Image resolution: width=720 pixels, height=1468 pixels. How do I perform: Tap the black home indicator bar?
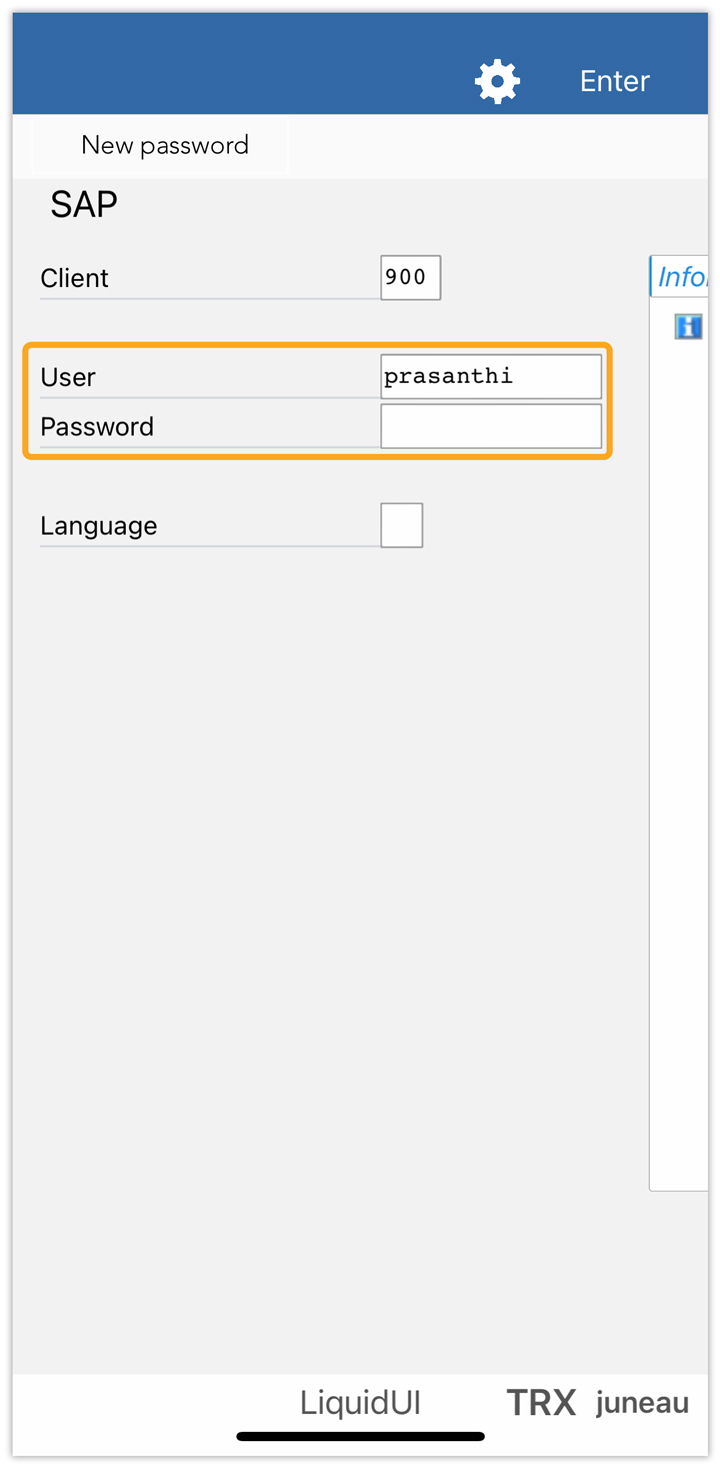[x=360, y=1437]
